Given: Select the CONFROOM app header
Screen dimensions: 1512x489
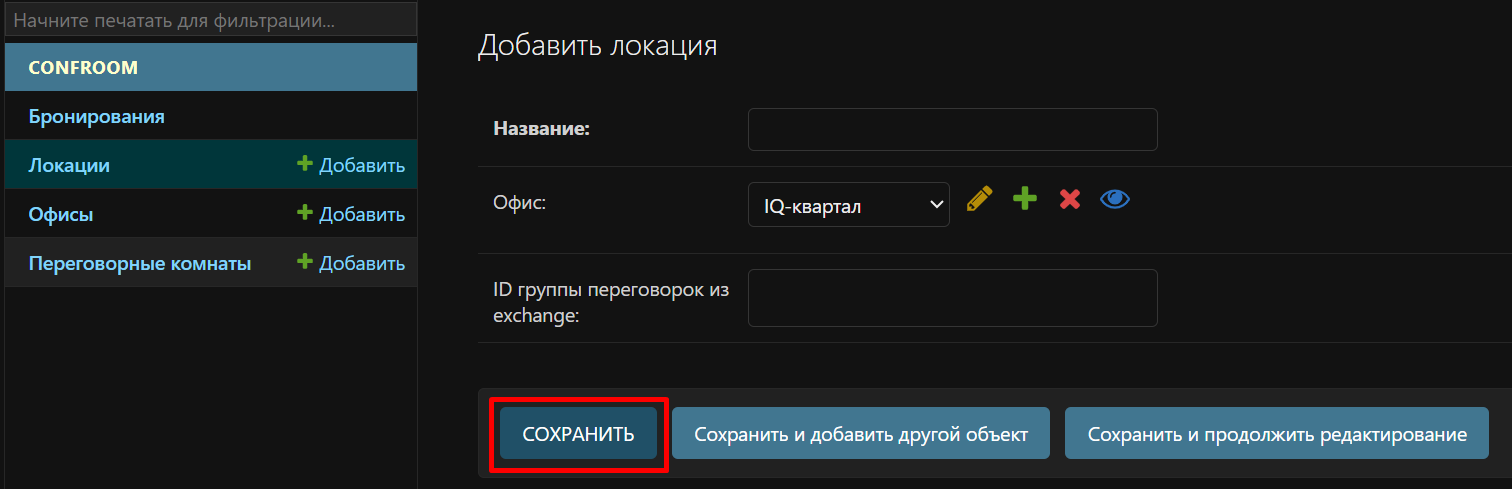Looking at the screenshot, I should point(83,68).
